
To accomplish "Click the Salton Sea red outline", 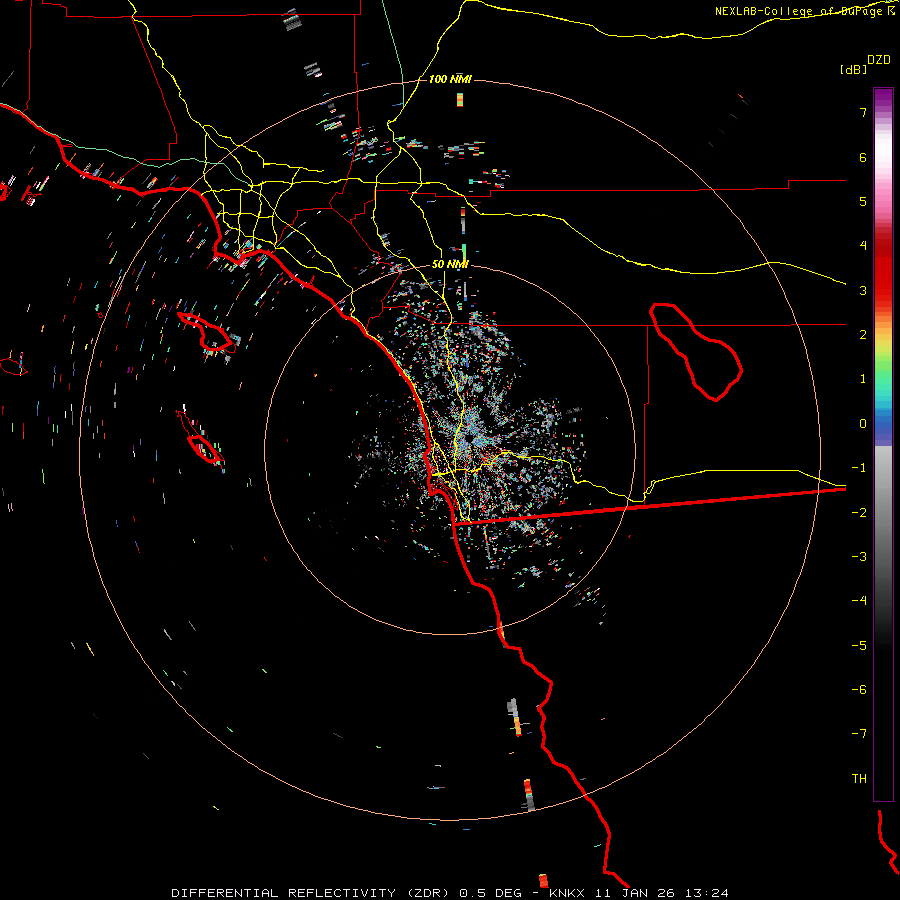I will coord(696,352).
